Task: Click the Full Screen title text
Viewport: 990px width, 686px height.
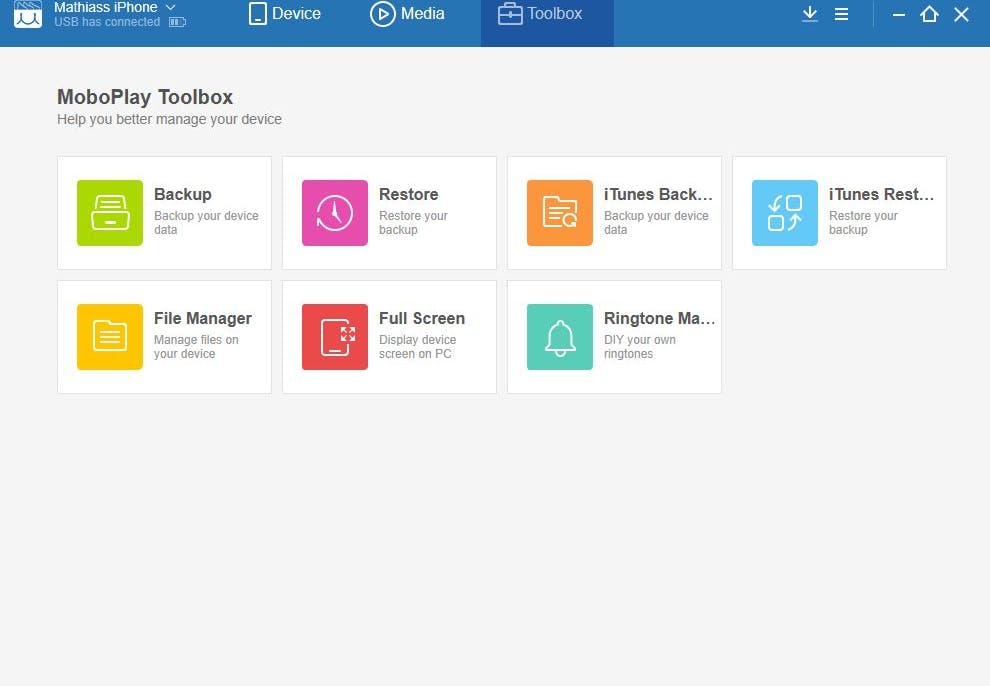Action: coord(422,319)
